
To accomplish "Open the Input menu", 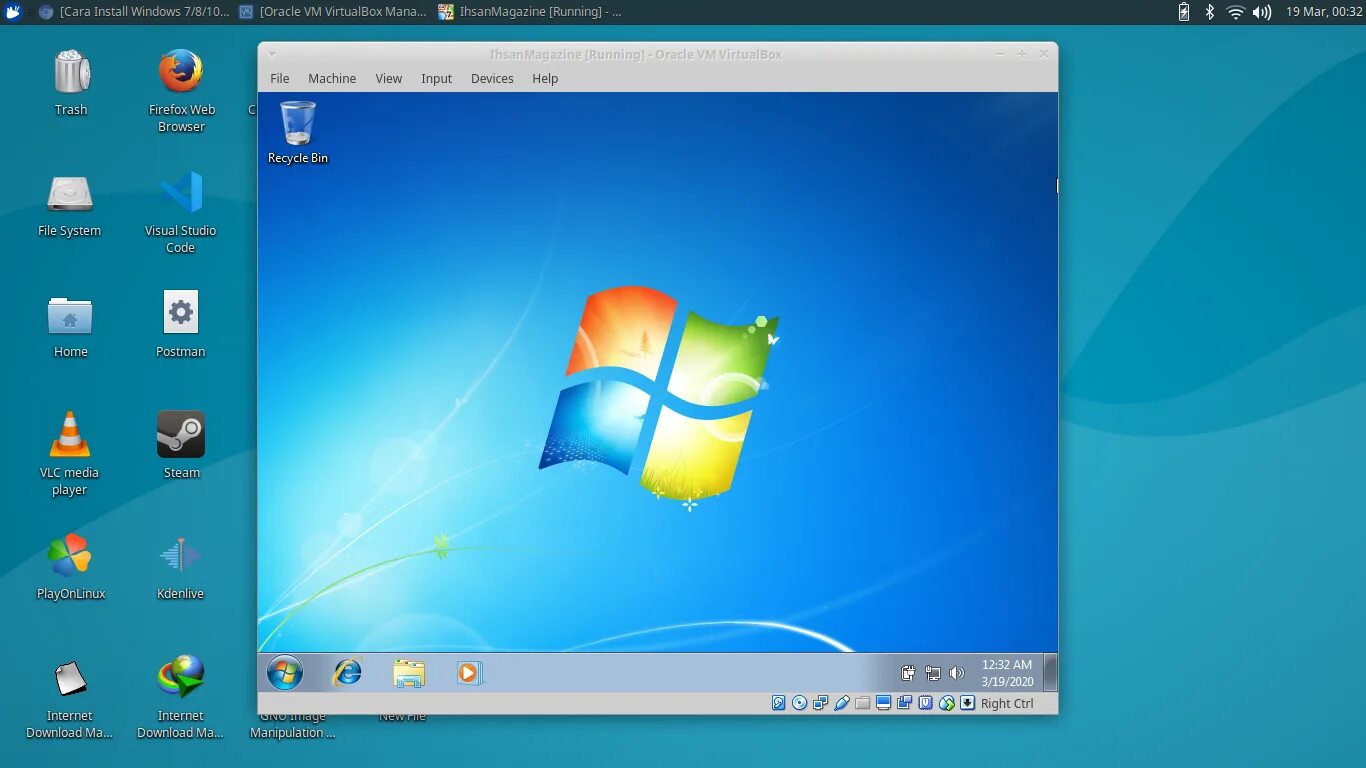I will click(436, 78).
